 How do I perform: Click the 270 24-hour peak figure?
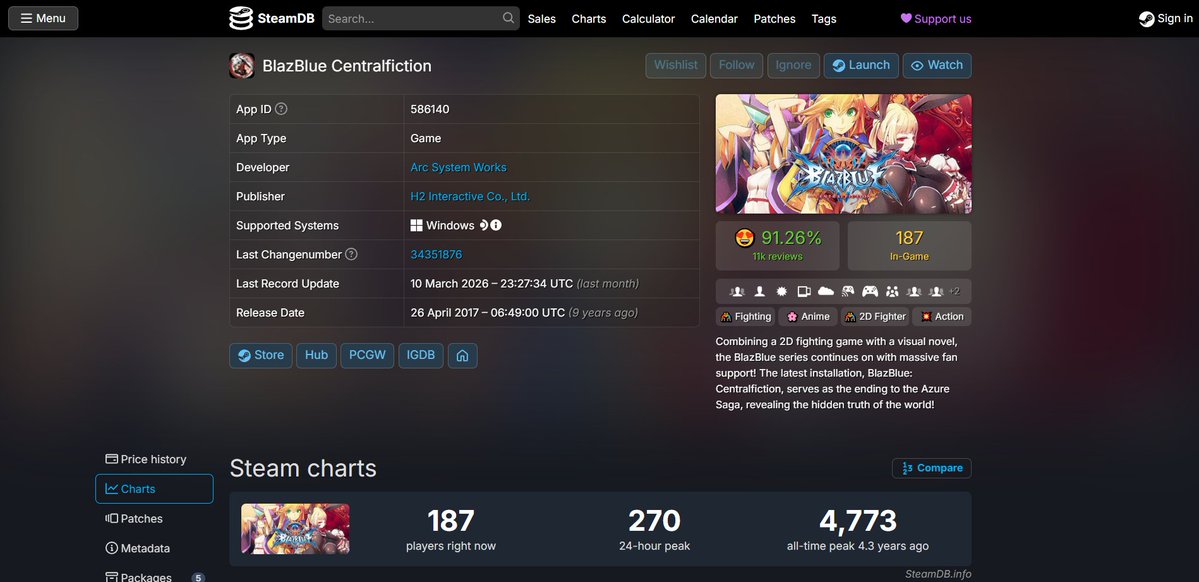pos(654,521)
